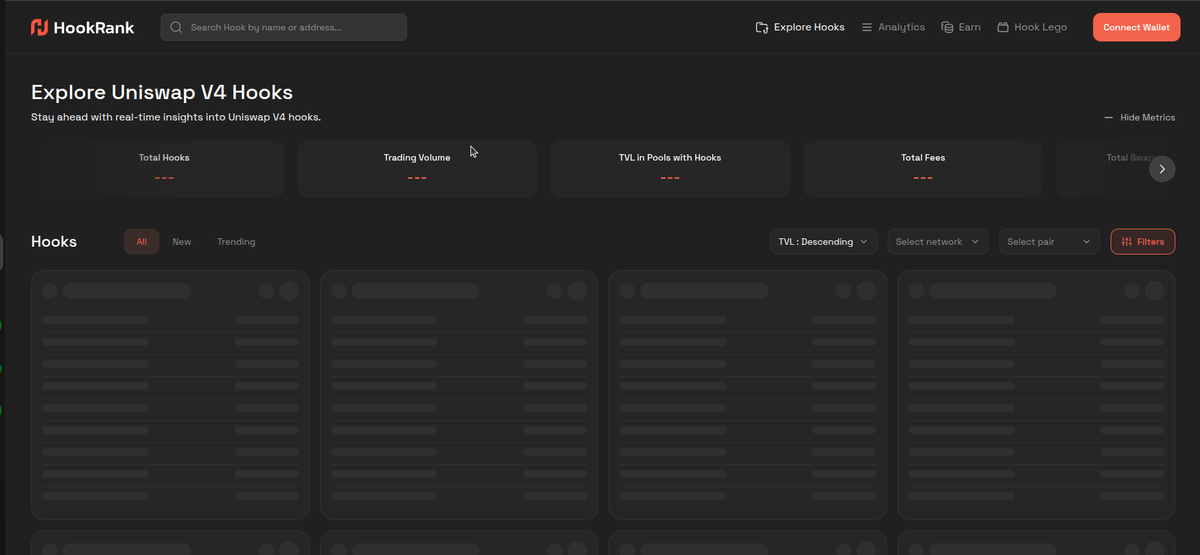Click the Total Fees metric card
Viewport: 1200px width, 555px height.
923,169
